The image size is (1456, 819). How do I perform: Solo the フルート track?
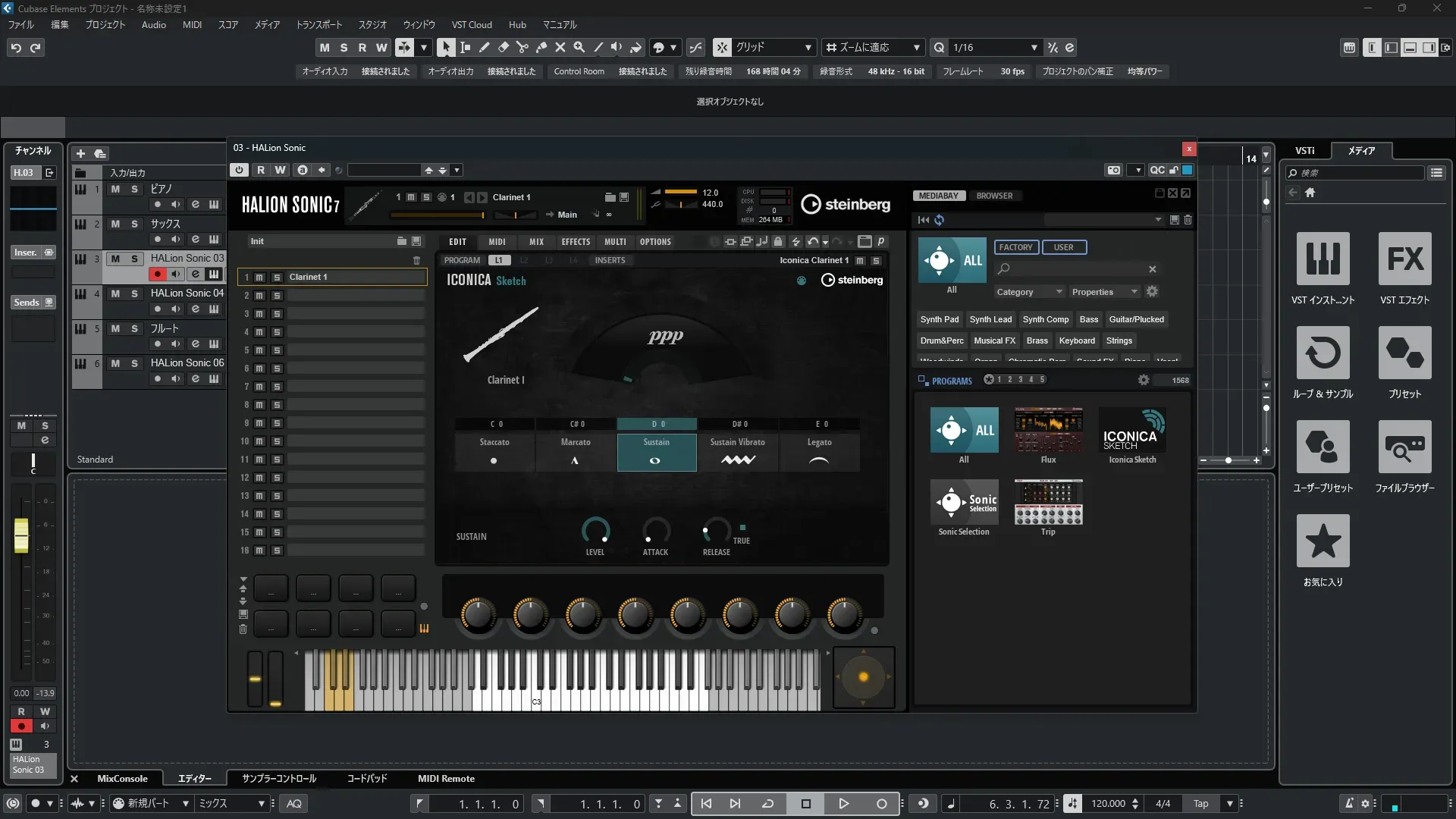click(x=134, y=328)
